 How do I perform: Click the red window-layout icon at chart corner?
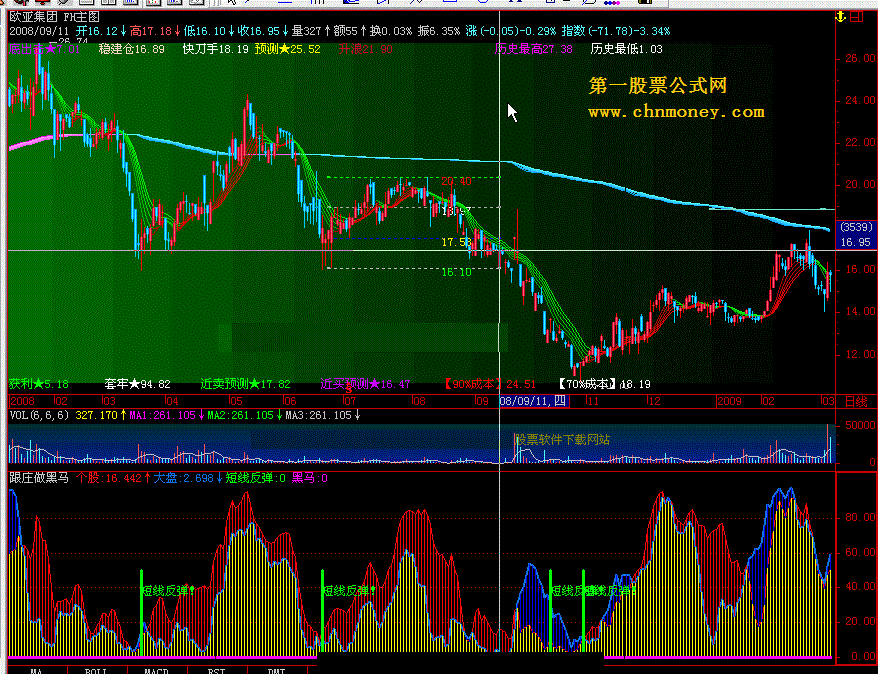click(857, 17)
